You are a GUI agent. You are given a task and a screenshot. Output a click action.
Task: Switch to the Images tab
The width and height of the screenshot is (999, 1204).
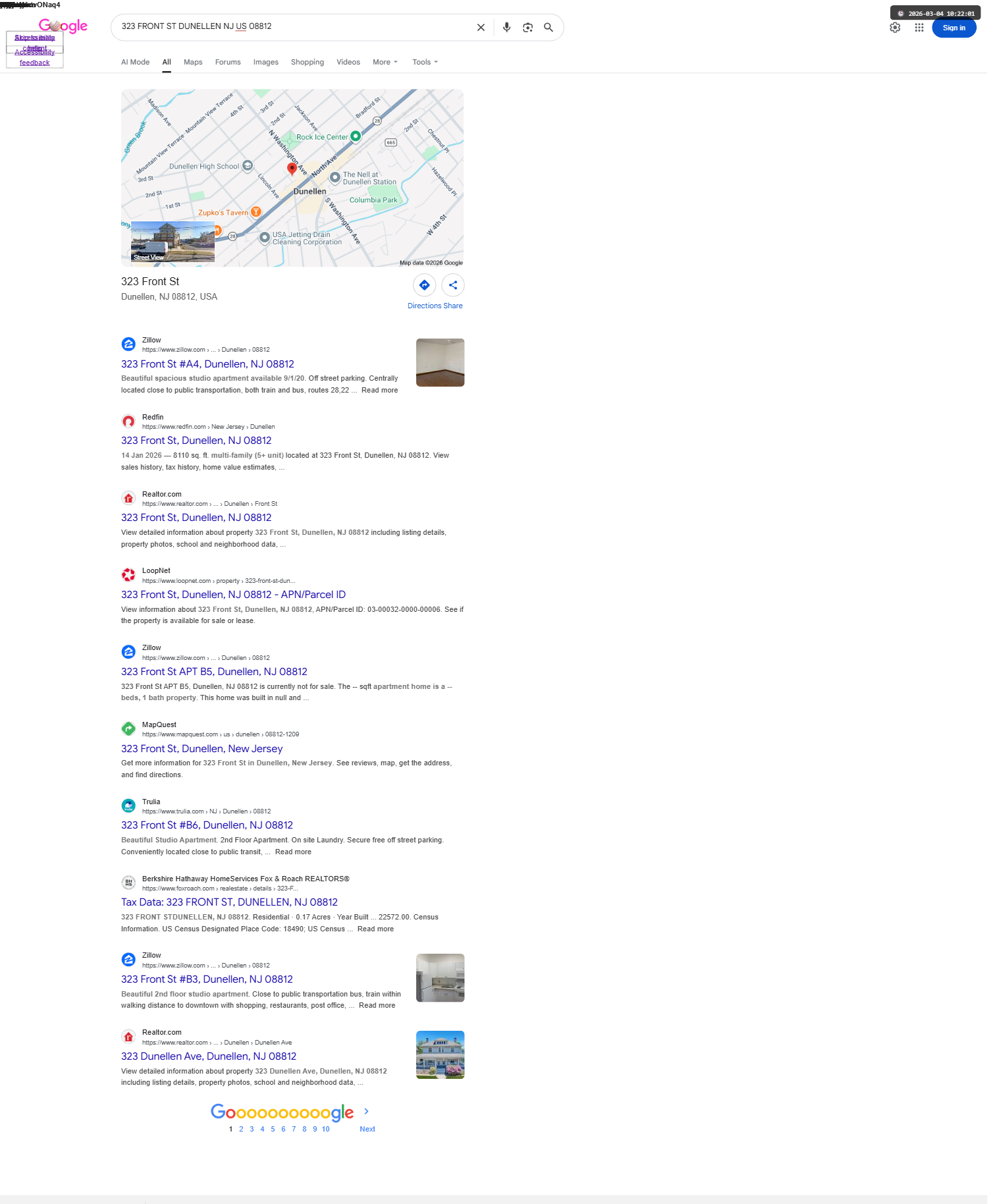266,62
